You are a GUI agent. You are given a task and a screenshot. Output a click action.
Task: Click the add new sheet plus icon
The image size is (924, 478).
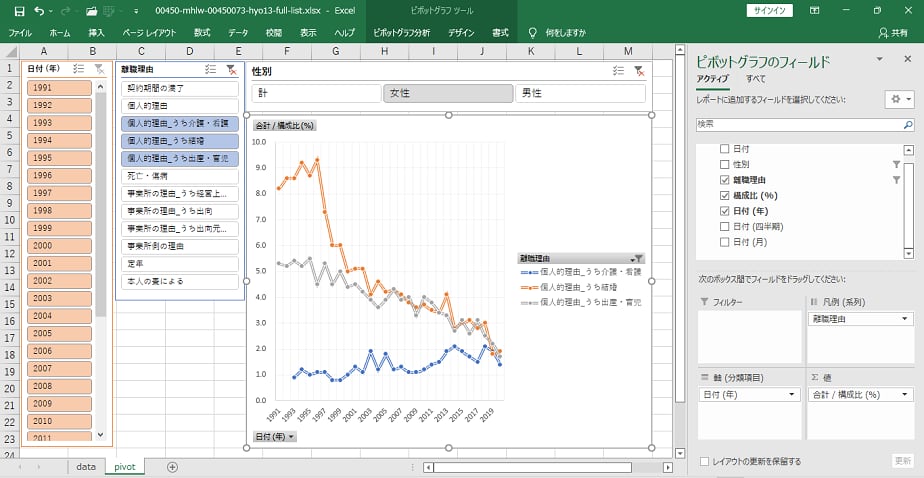click(x=172, y=467)
